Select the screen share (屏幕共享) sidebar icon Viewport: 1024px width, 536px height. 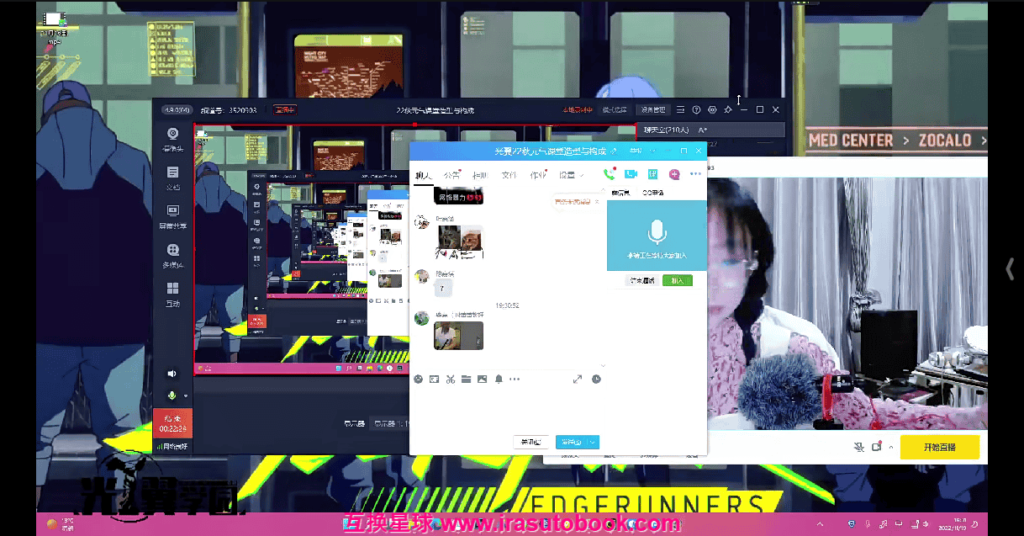[172, 216]
